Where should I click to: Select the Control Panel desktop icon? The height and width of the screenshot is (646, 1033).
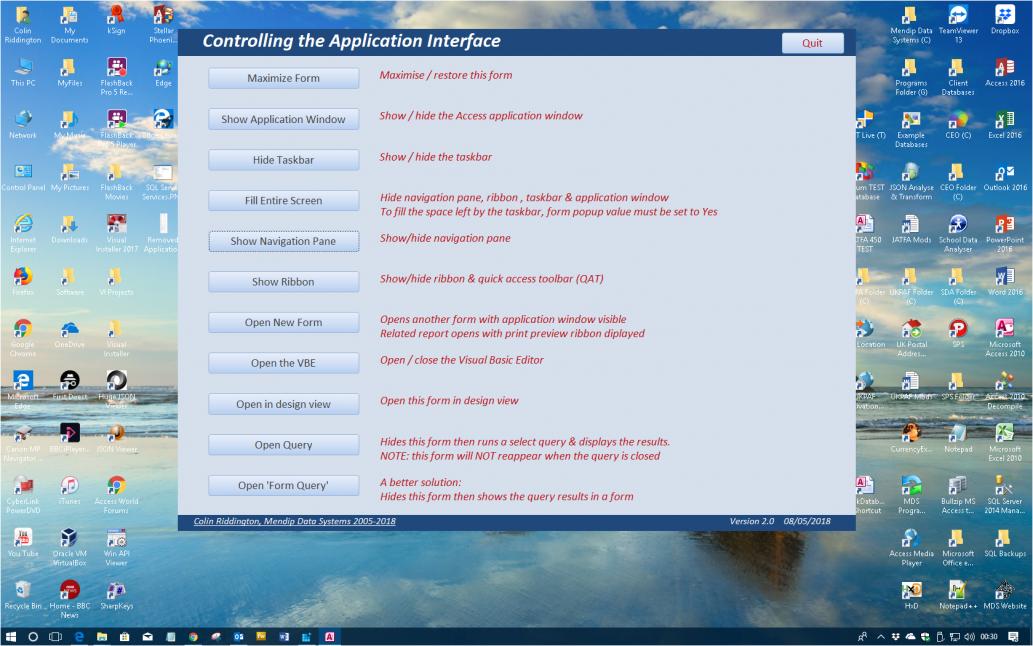click(23, 176)
